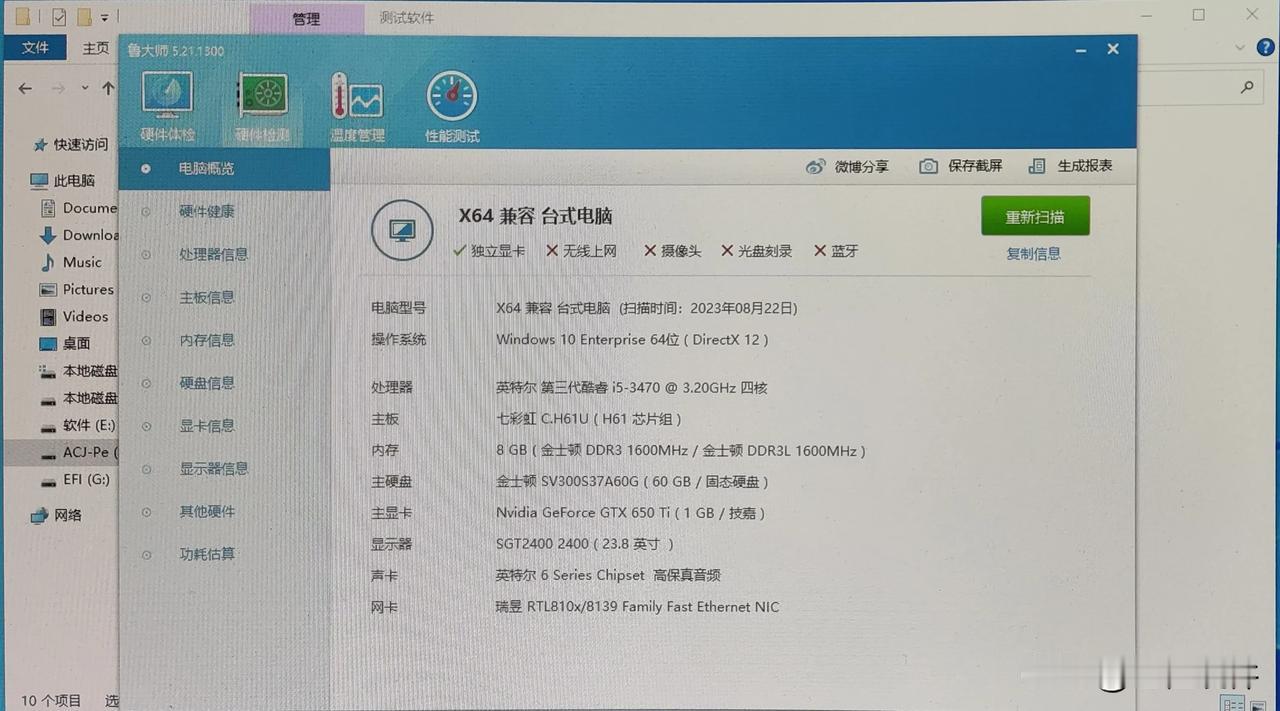Click the 保存截屏 camera icon
The width and height of the screenshot is (1280, 711).
[x=929, y=166]
